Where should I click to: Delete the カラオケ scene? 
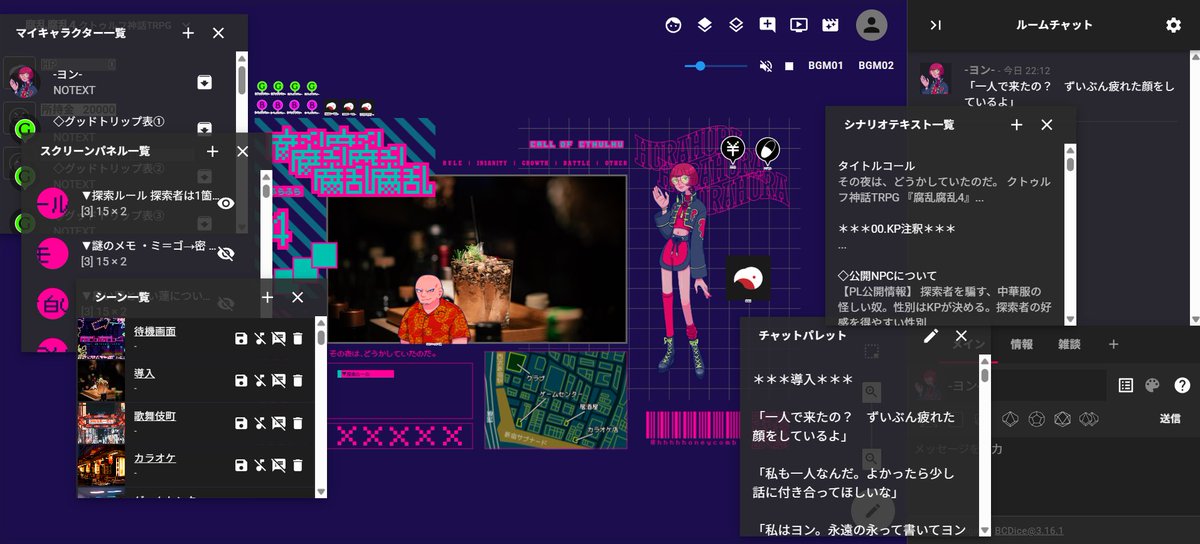[x=297, y=465]
